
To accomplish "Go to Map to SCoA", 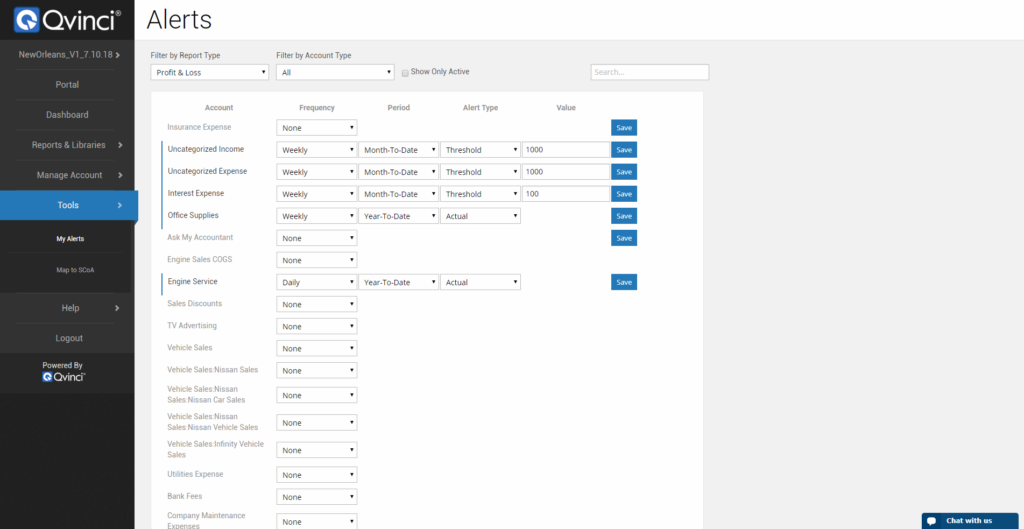I will 75,270.
